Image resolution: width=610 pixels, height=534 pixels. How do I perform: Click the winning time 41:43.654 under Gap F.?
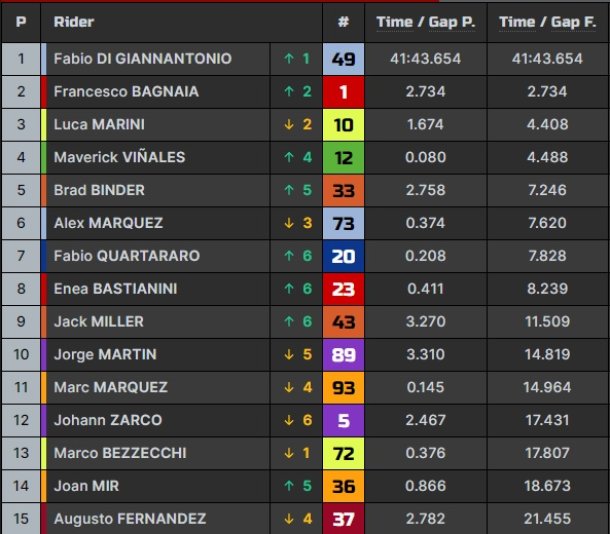click(x=547, y=59)
